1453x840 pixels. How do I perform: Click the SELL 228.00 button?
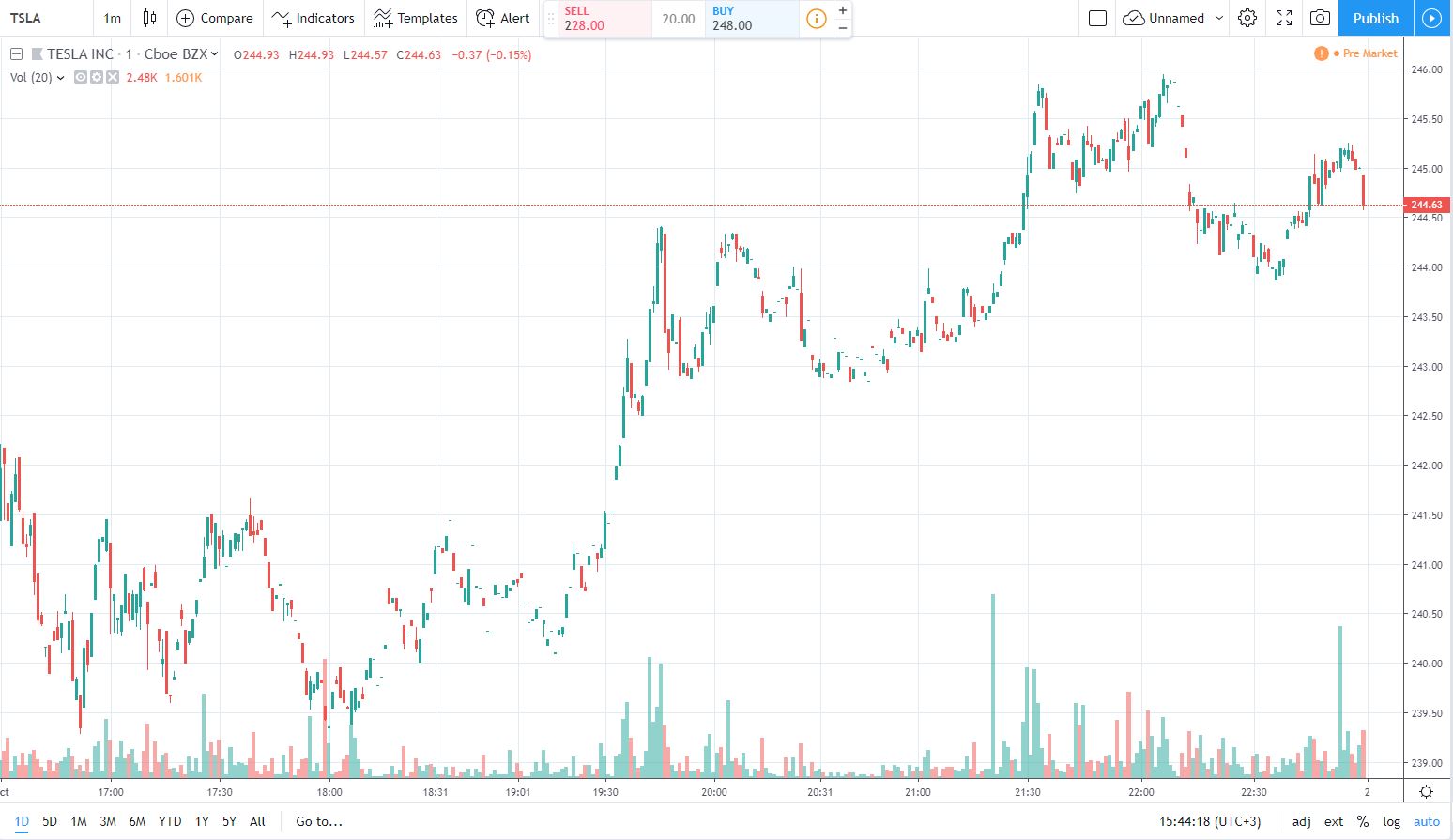coord(605,18)
